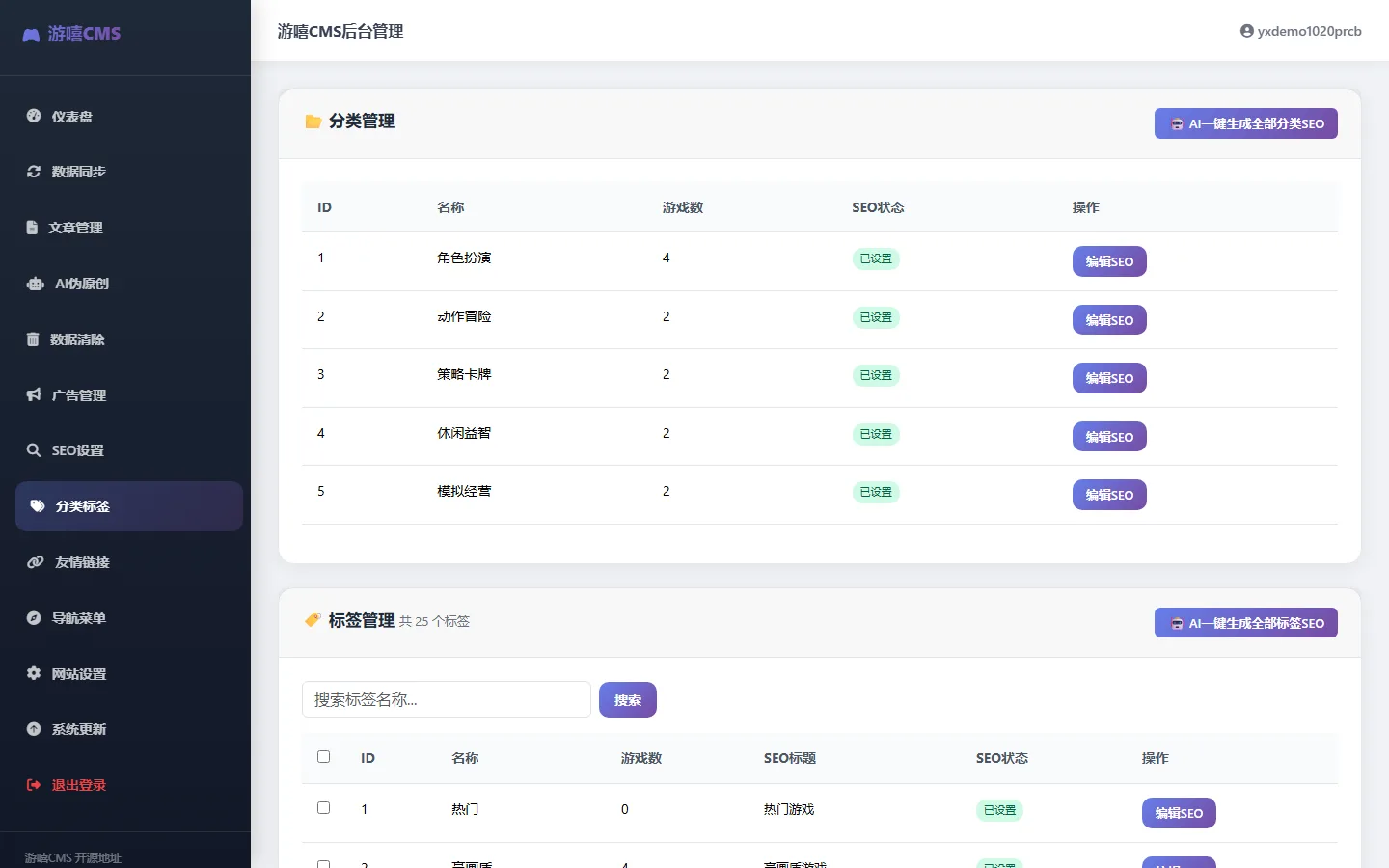
Task: Edit SEO for category 模拟经营
Action: pos(1109,495)
